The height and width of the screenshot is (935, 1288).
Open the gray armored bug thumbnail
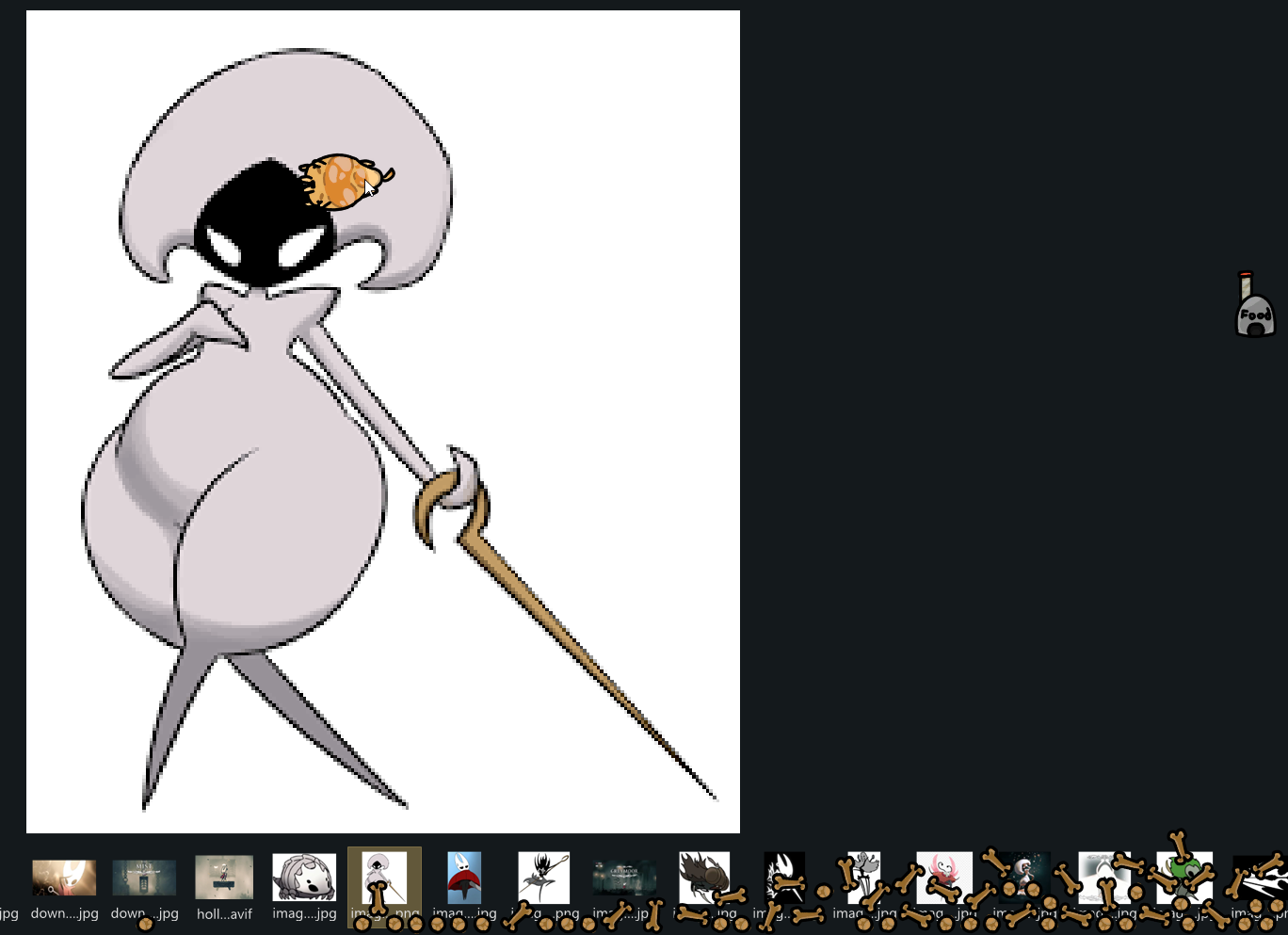point(304,878)
